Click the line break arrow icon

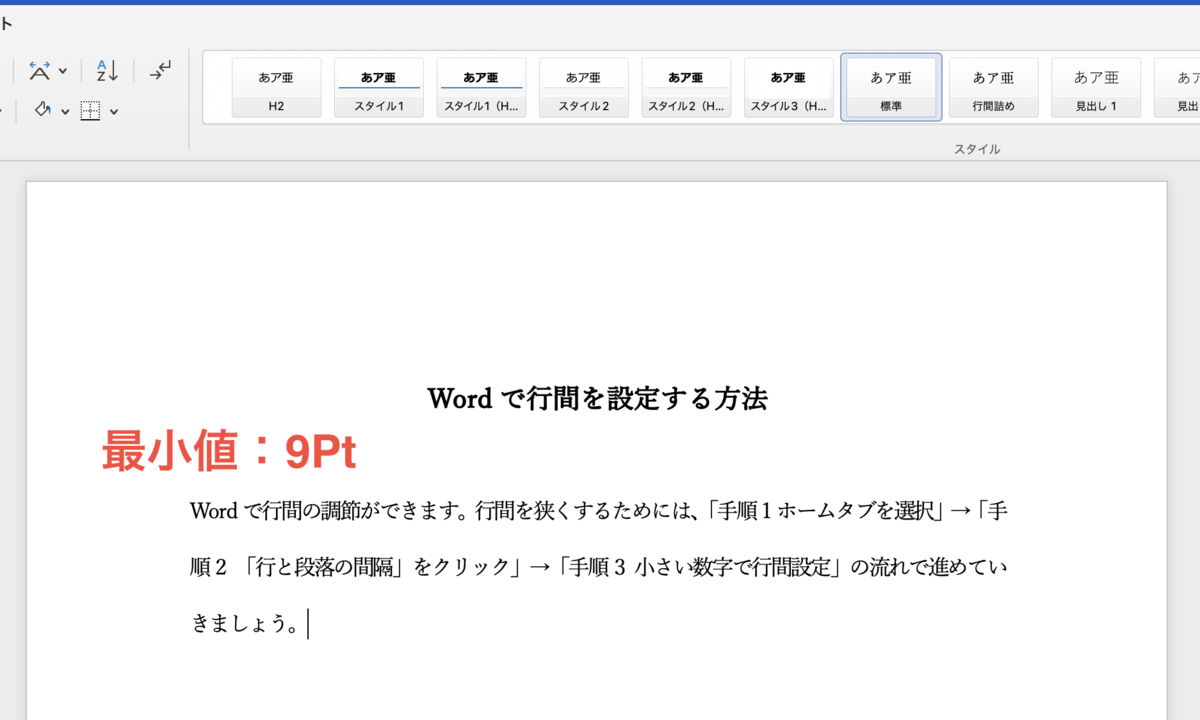pos(159,69)
